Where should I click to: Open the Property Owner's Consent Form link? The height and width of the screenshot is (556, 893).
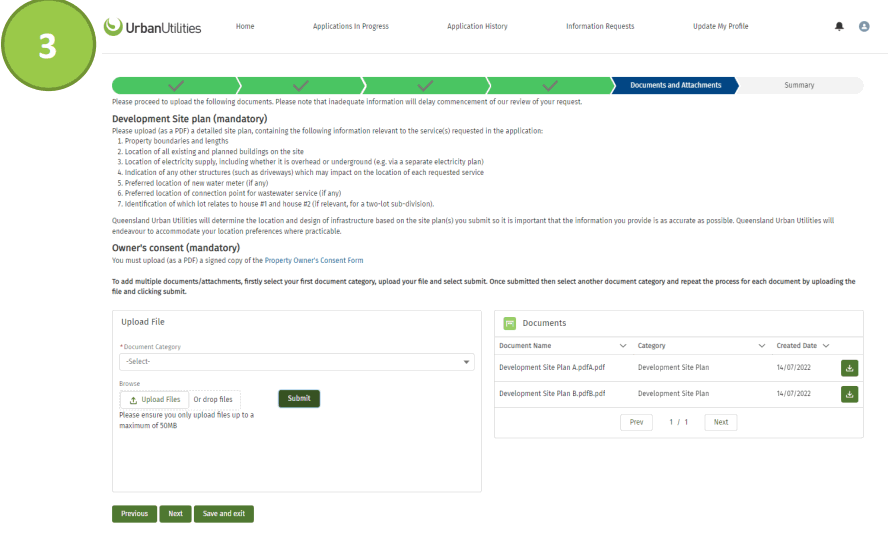[x=314, y=261]
